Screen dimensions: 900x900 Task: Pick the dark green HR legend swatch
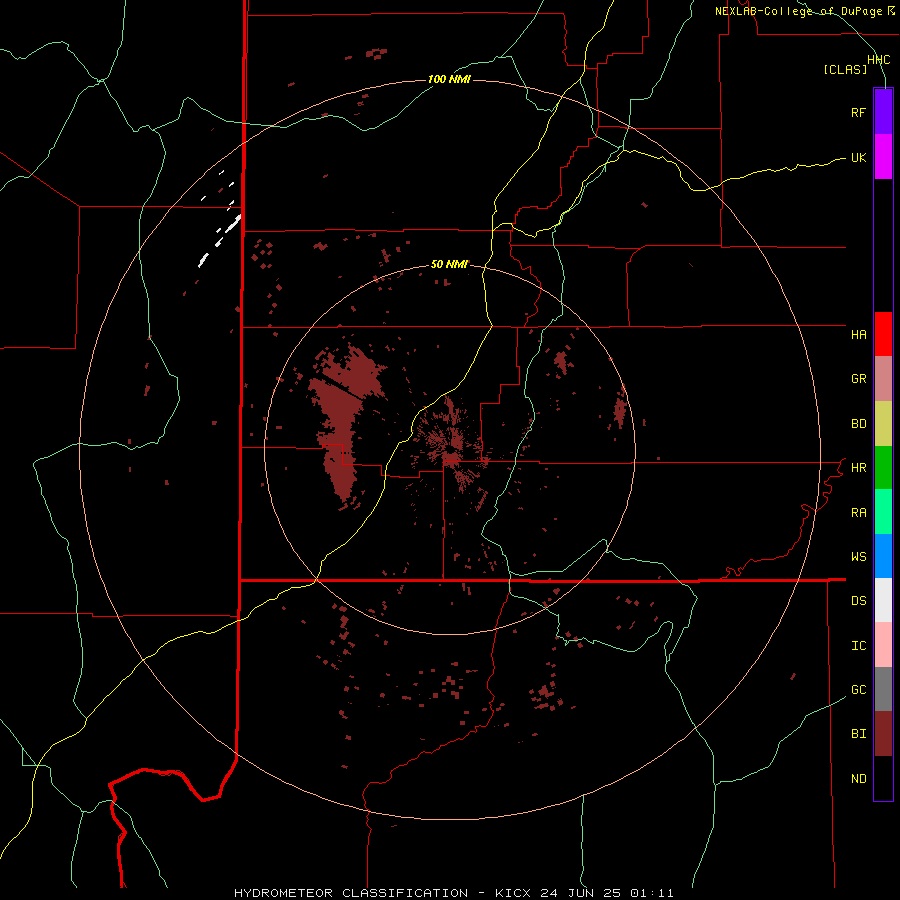[x=883, y=468]
